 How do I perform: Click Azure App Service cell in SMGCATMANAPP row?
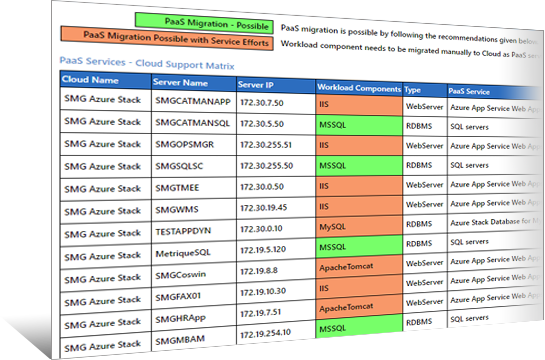click(495, 108)
